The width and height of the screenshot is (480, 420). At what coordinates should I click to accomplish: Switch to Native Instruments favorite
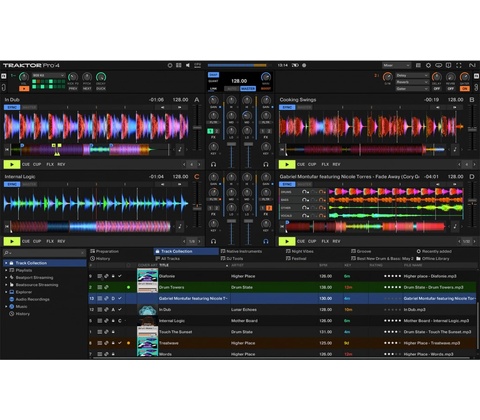click(x=241, y=251)
